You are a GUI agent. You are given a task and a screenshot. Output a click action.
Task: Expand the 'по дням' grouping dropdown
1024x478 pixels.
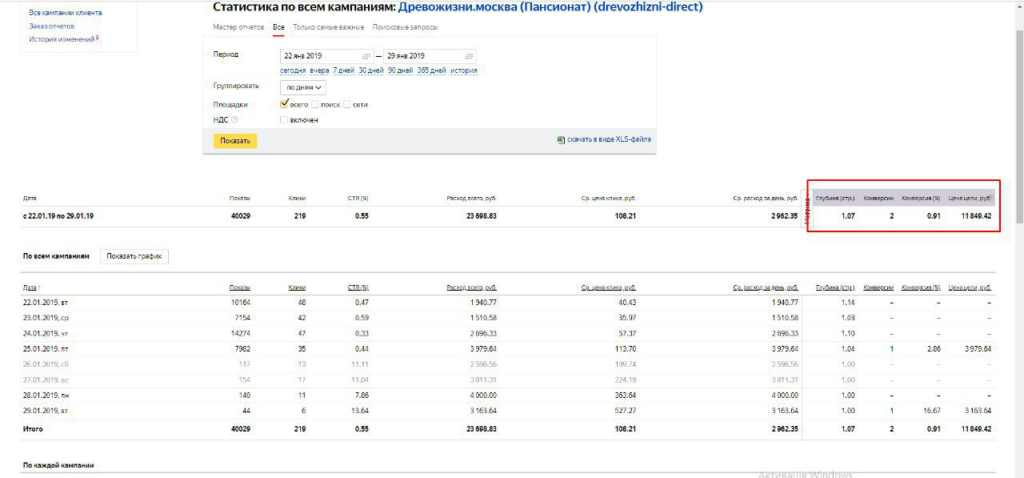click(x=305, y=87)
